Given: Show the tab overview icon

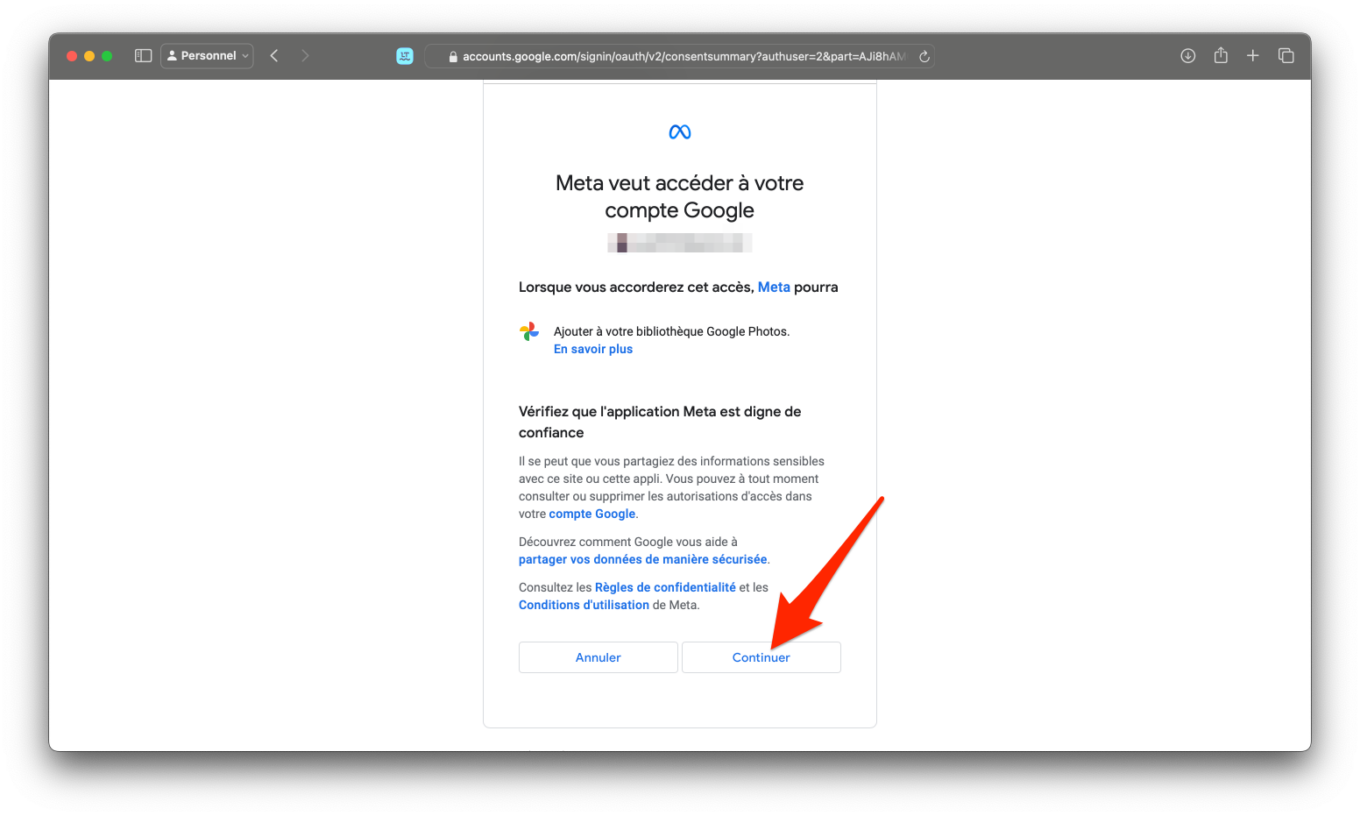Looking at the screenshot, I should pyautogui.click(x=1286, y=56).
